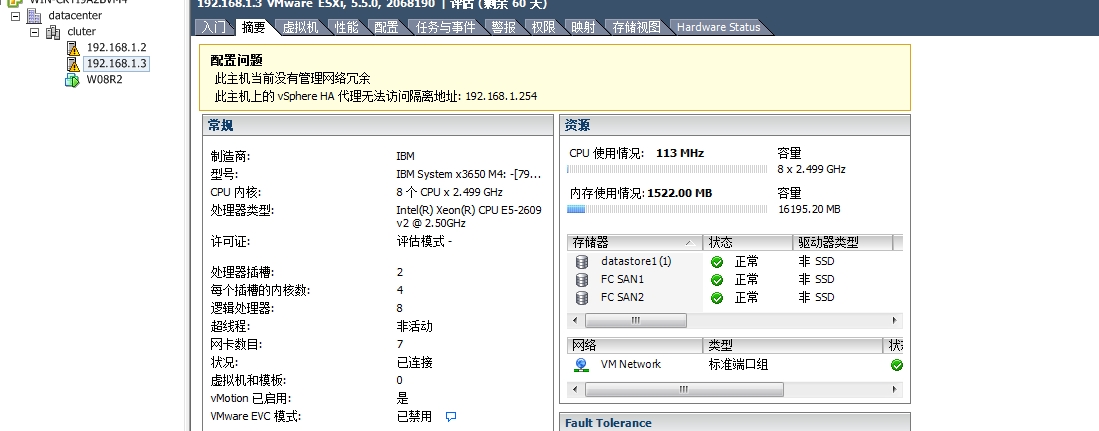The width and height of the screenshot is (1099, 431).
Task: Open the 入门 tab
Action: (214, 27)
